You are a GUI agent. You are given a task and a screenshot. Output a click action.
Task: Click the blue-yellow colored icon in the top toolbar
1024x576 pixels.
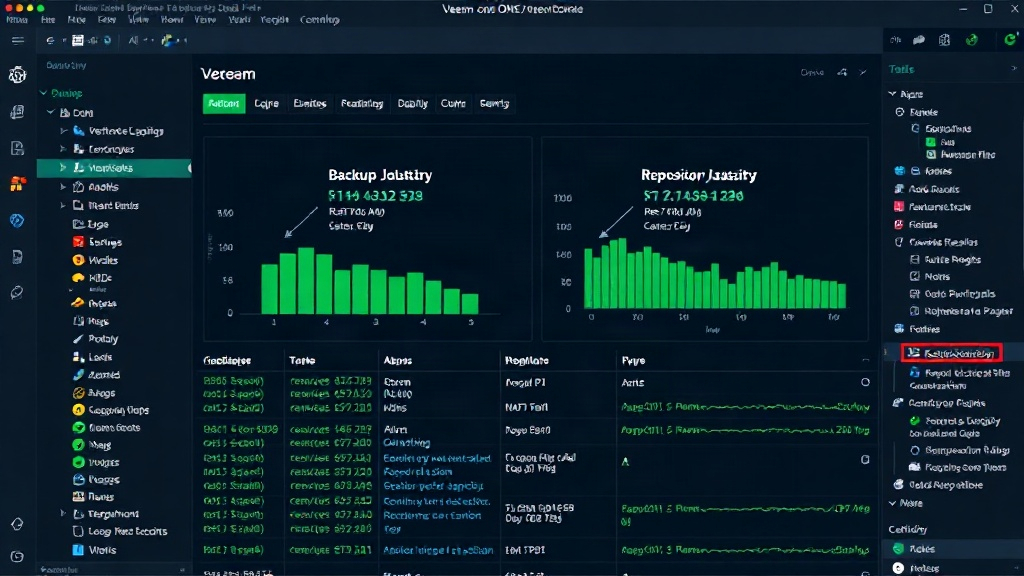pyautogui.click(x=168, y=40)
